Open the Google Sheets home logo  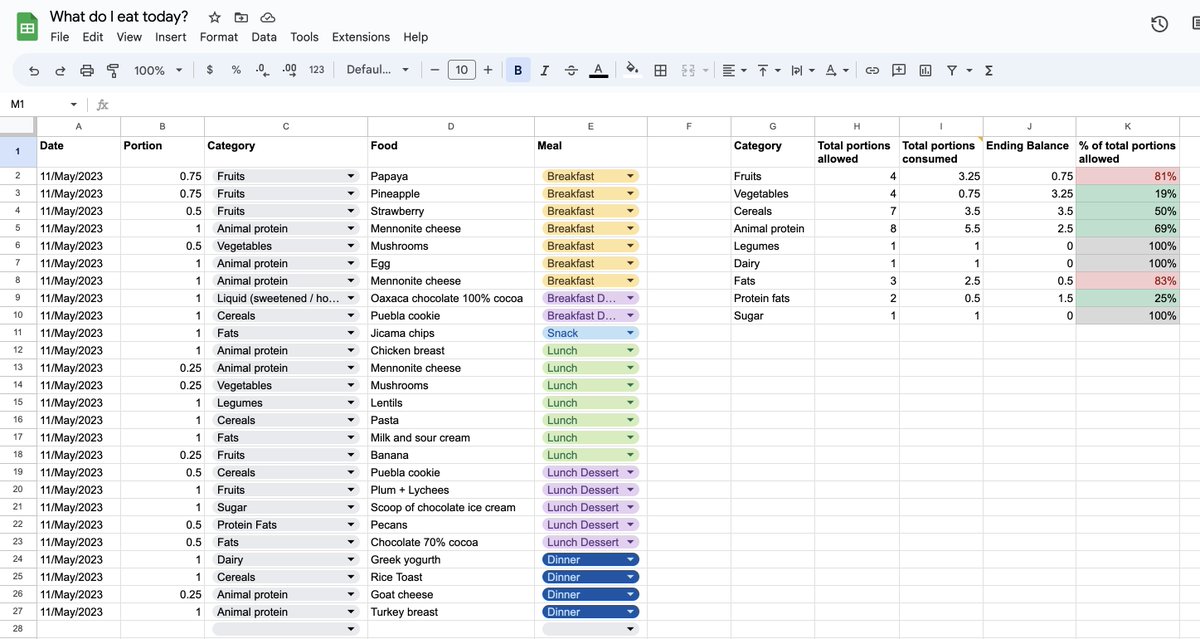[27, 26]
